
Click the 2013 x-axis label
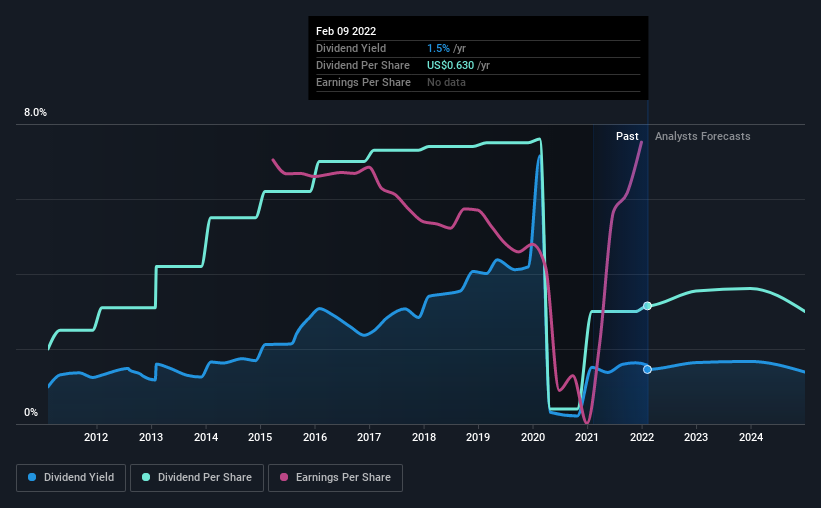pyautogui.click(x=151, y=437)
